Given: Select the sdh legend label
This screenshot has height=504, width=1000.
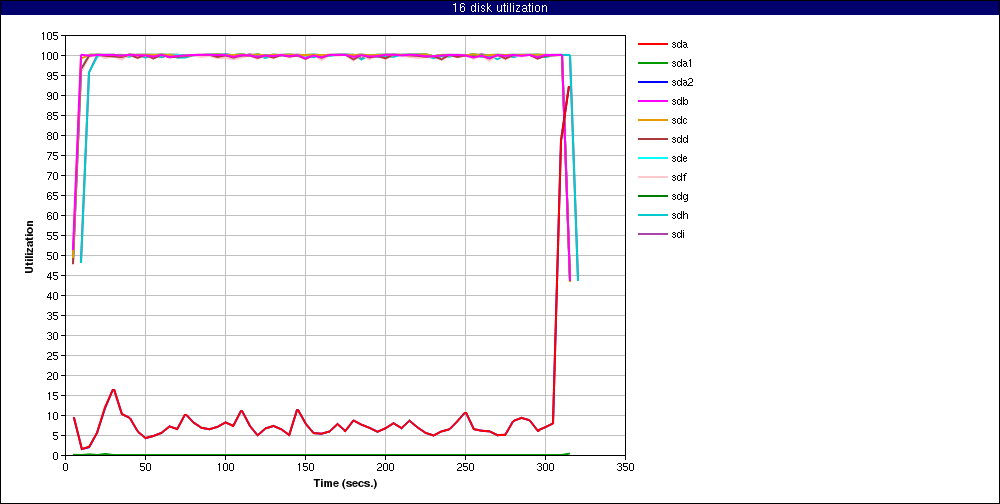Looking at the screenshot, I should click(679, 216).
